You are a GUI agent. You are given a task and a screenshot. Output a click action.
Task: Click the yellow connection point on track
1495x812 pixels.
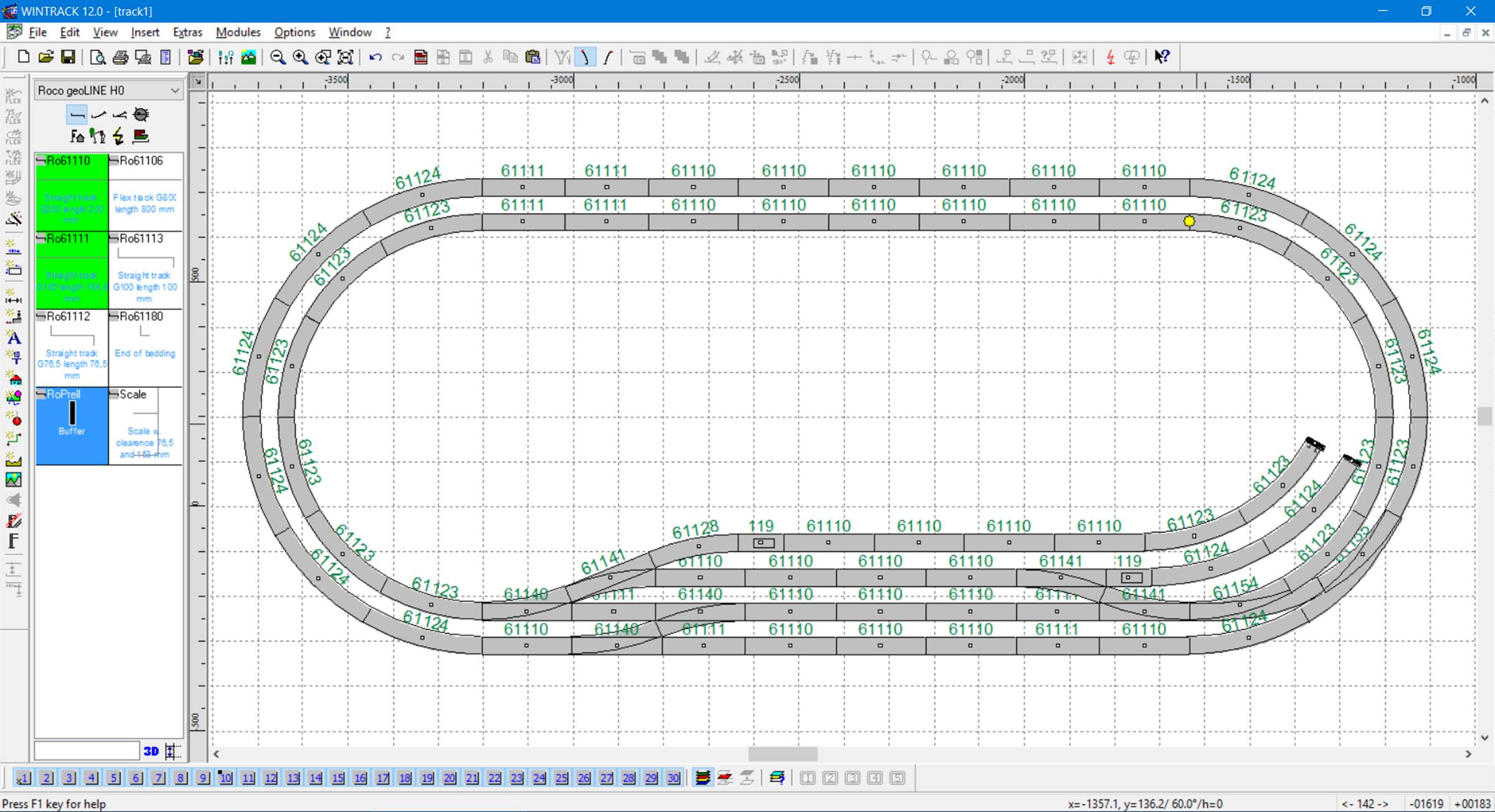tap(1189, 221)
